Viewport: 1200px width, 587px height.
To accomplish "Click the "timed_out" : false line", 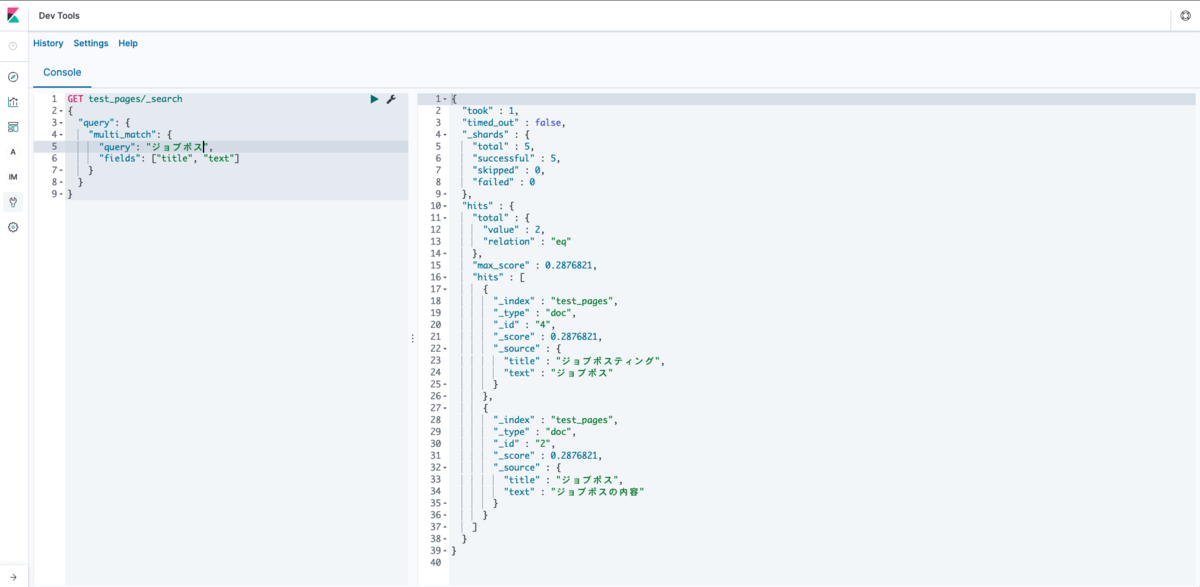I will 513,123.
